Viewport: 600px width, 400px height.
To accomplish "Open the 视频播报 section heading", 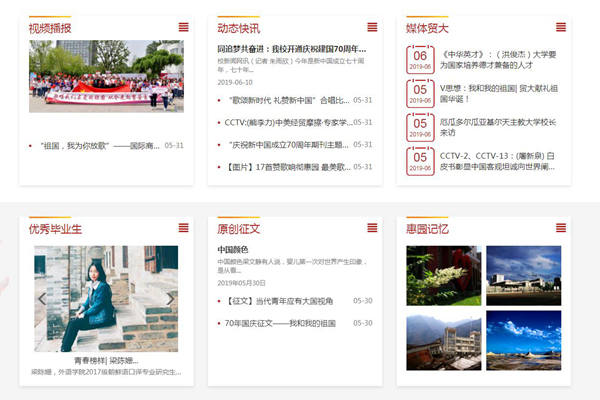I will pyautogui.click(x=50, y=28).
